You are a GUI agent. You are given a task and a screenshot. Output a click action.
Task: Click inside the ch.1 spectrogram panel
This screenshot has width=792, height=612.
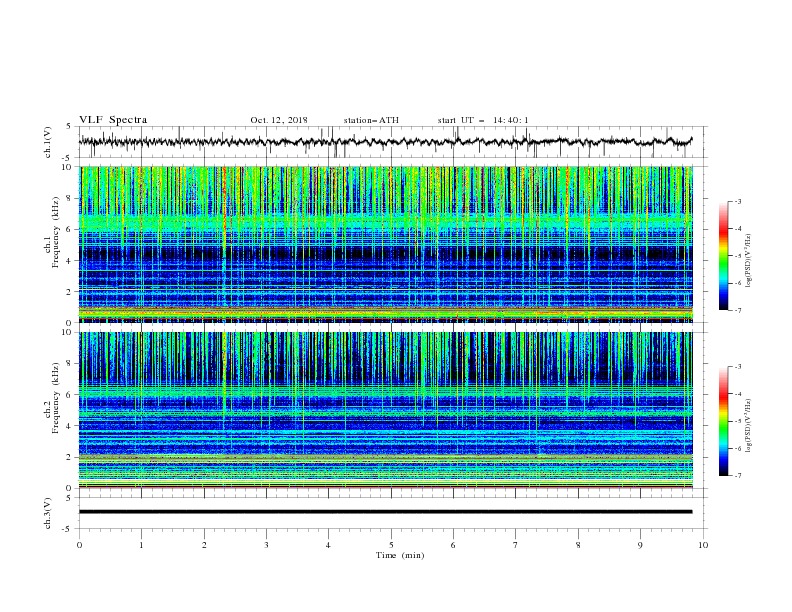tap(386, 244)
